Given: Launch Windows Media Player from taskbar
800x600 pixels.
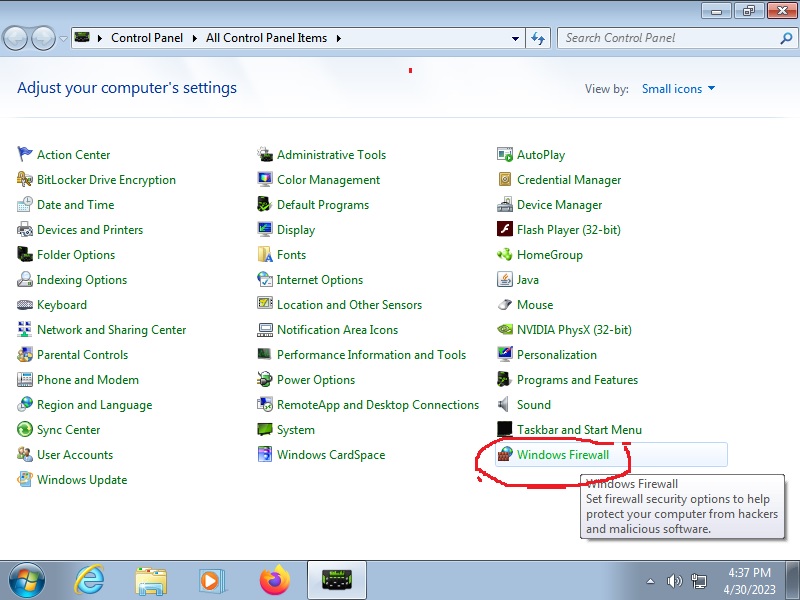Looking at the screenshot, I should [212, 581].
